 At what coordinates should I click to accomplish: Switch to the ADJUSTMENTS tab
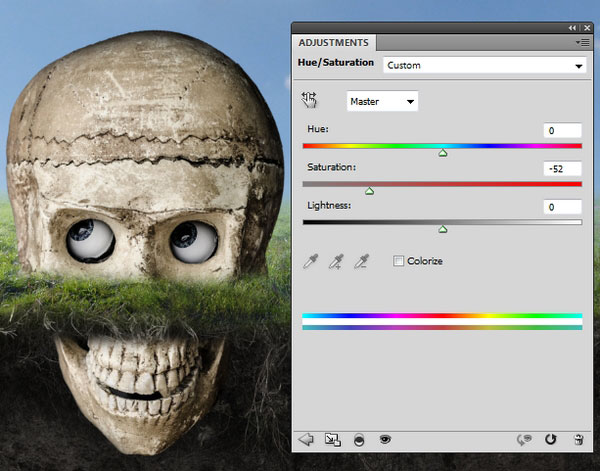coord(334,42)
